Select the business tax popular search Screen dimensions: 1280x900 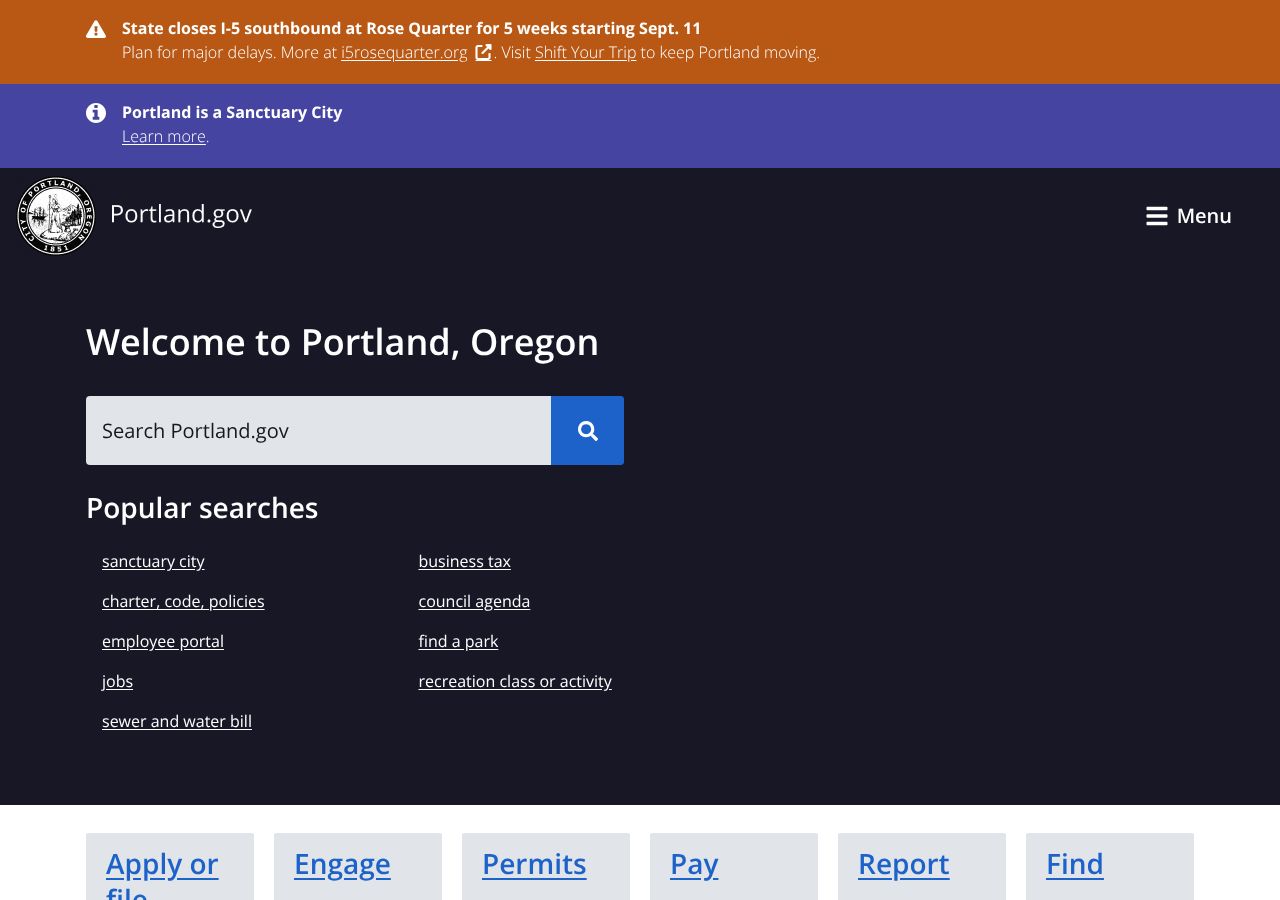464,561
